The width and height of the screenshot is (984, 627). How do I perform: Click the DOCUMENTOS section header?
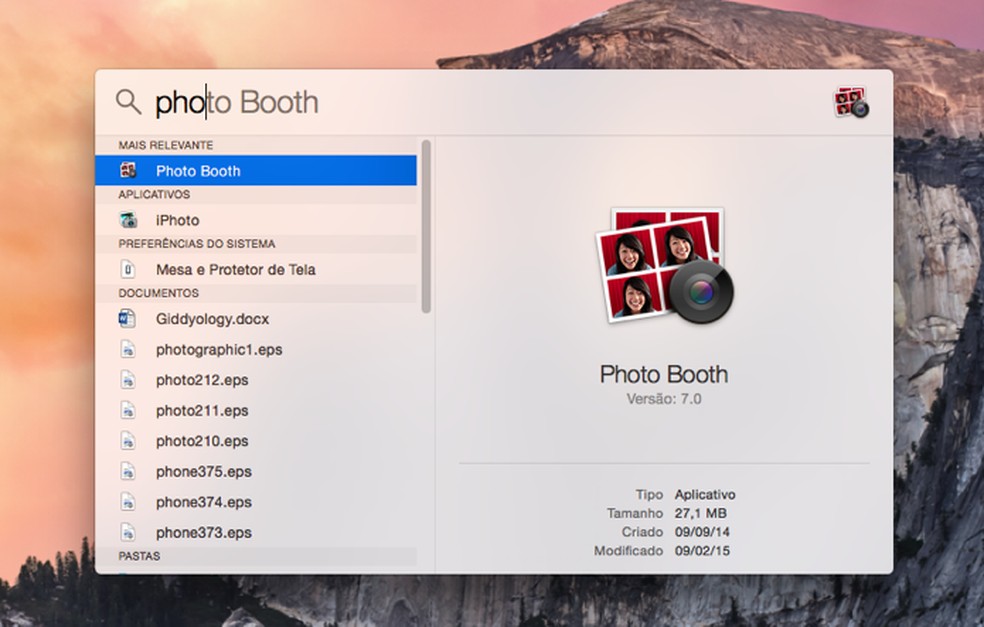[x=159, y=293]
